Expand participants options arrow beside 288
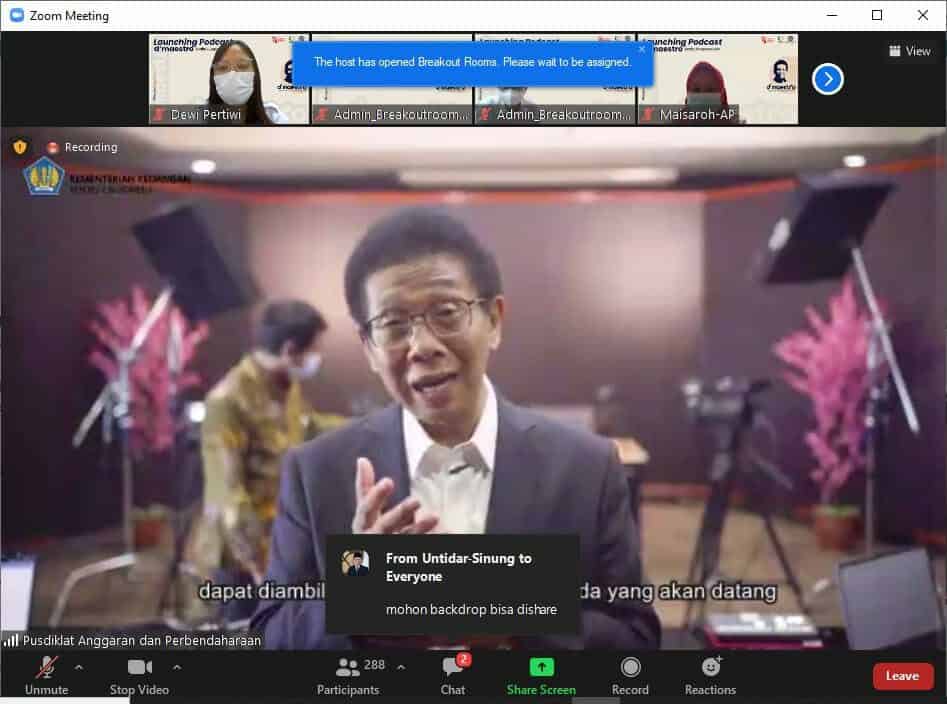Image resolution: width=947 pixels, height=704 pixels. (x=401, y=668)
